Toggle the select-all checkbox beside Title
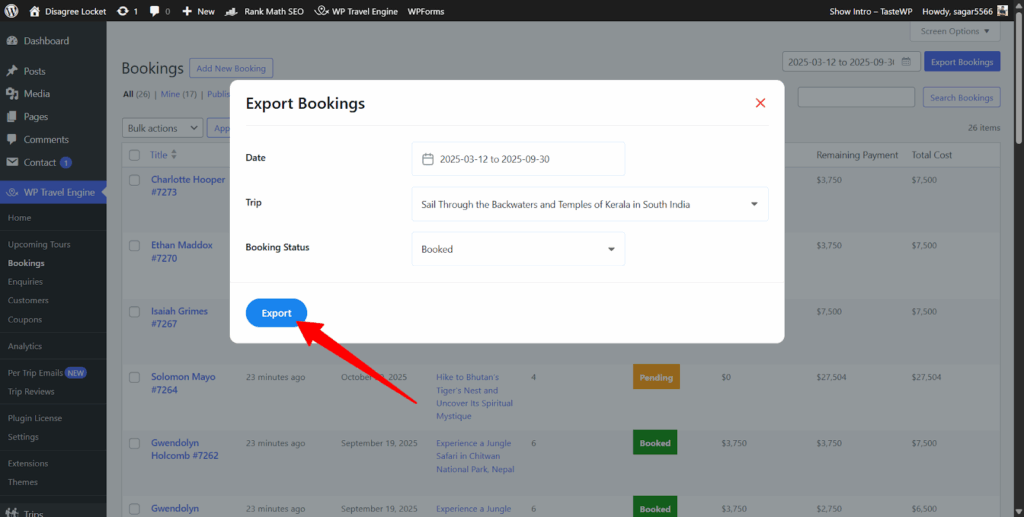Screen dimensions: 1024x517 click(134, 155)
